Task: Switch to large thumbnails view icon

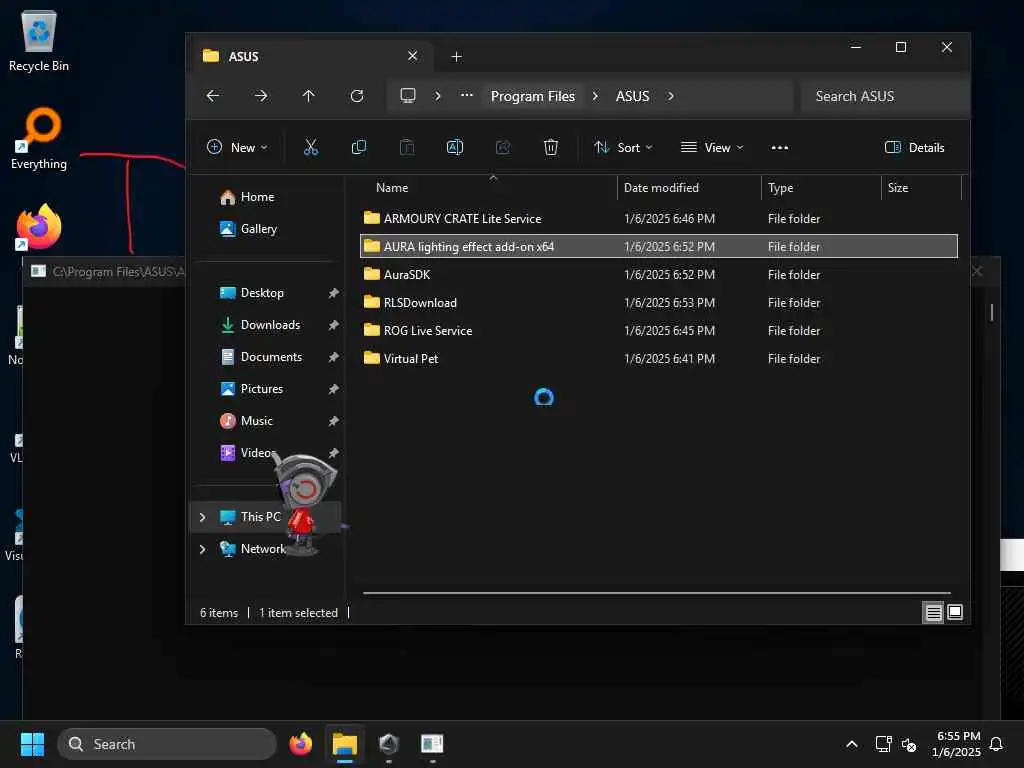Action: coord(955,613)
